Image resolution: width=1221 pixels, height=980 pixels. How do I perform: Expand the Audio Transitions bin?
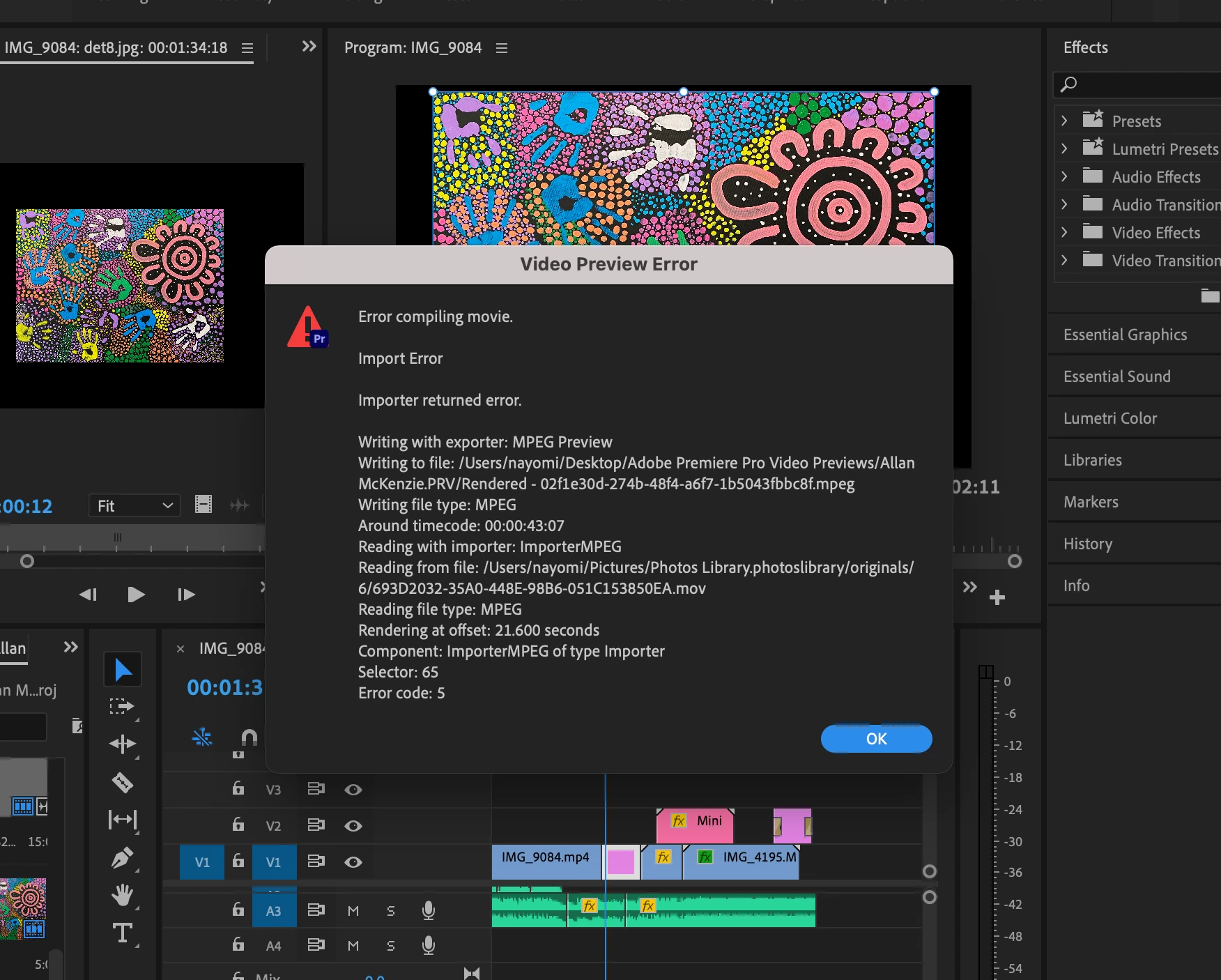1064,204
